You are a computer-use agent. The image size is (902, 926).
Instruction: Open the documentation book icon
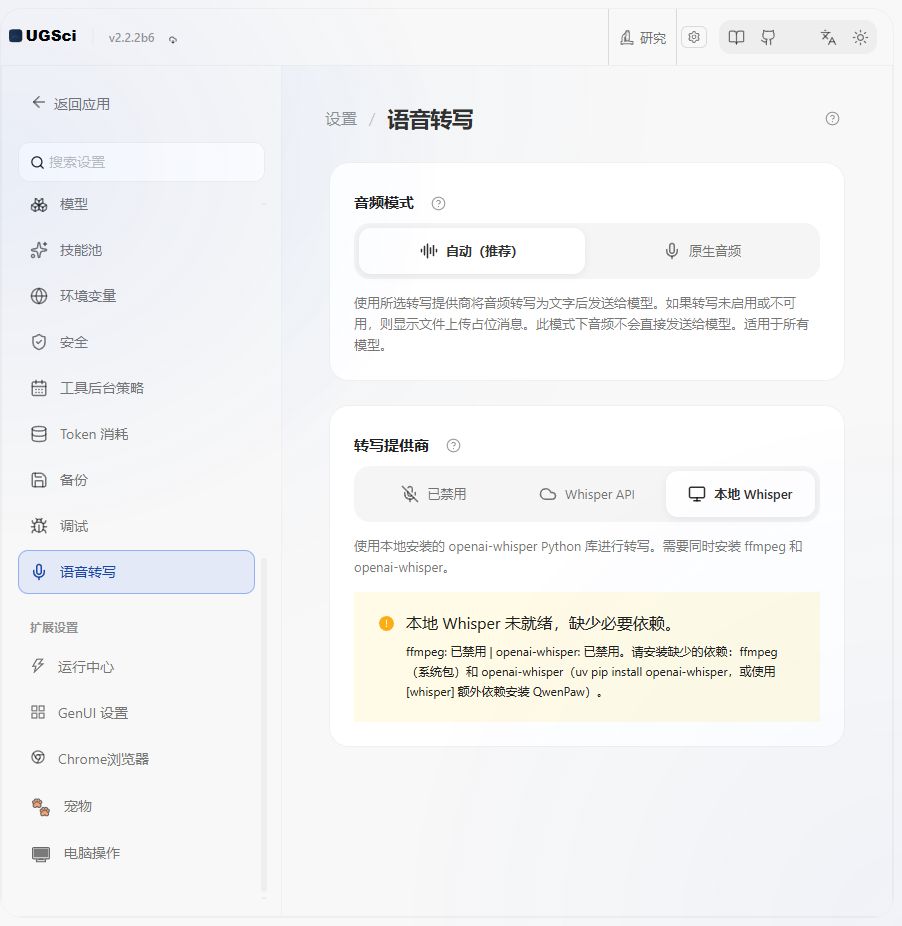pyautogui.click(x=736, y=38)
